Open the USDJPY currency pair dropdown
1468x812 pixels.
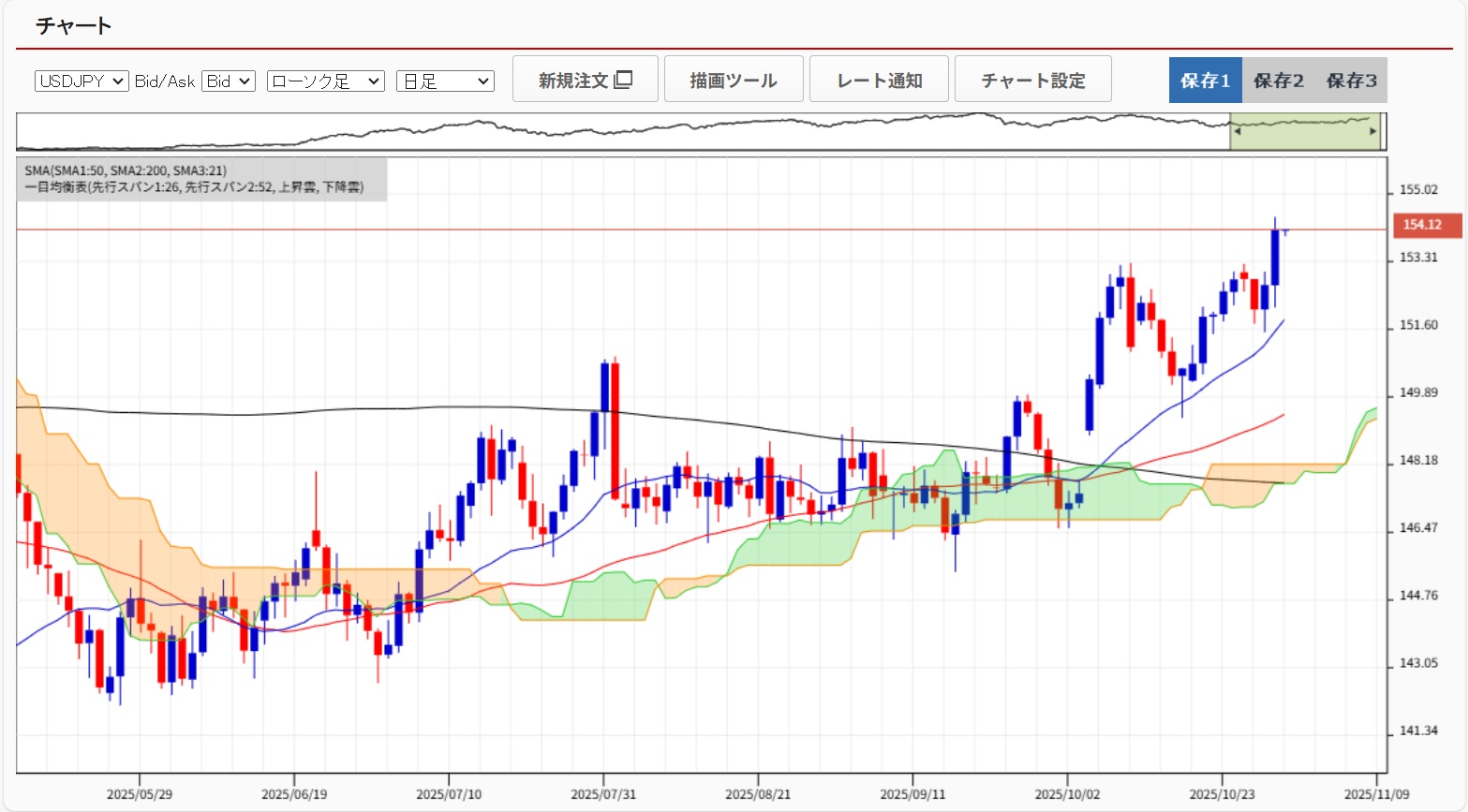(x=82, y=81)
